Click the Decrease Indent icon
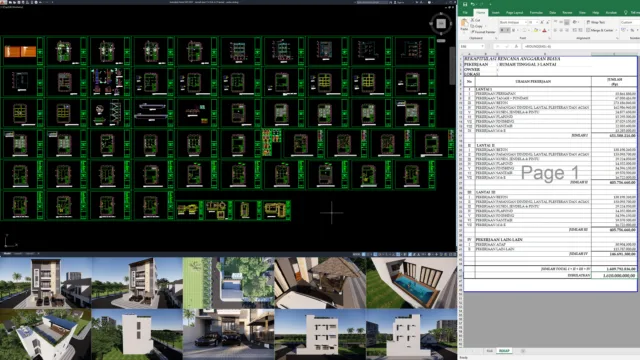 (x=575, y=30)
